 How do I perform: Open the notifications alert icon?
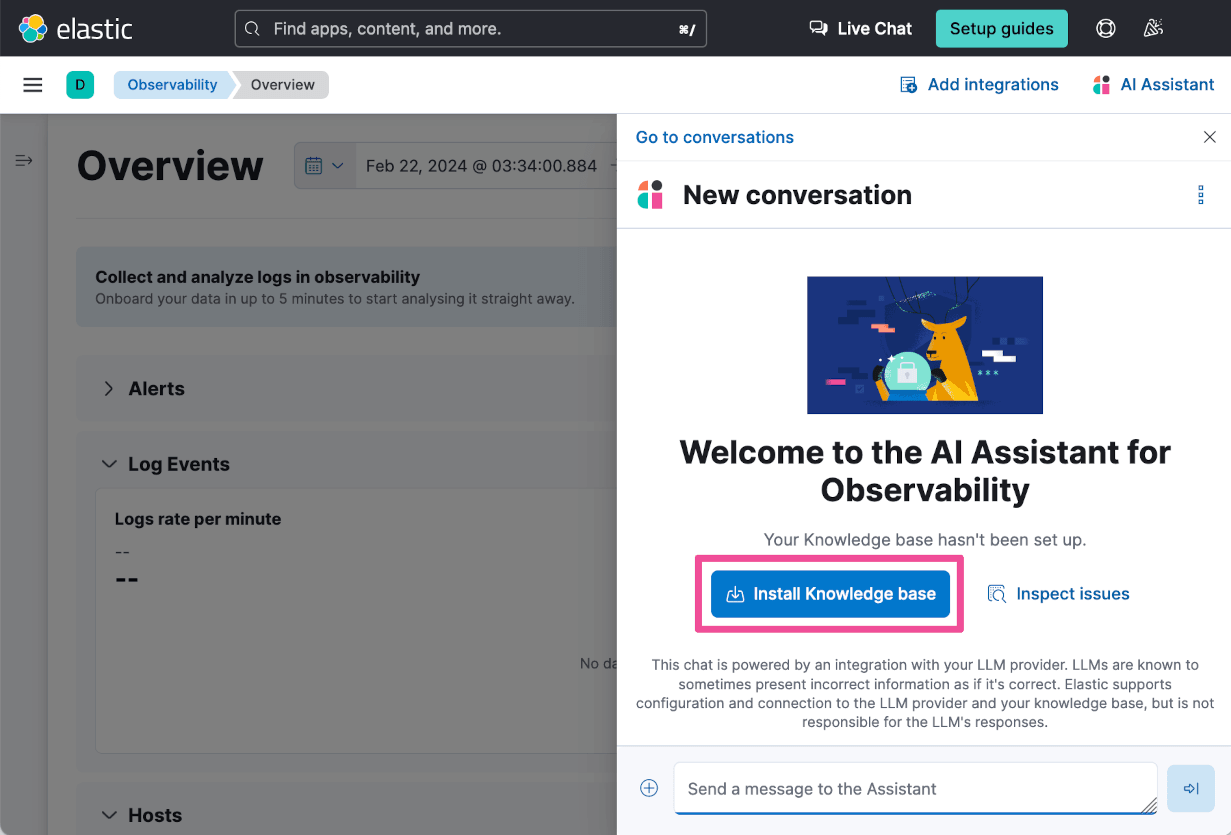point(1152,28)
